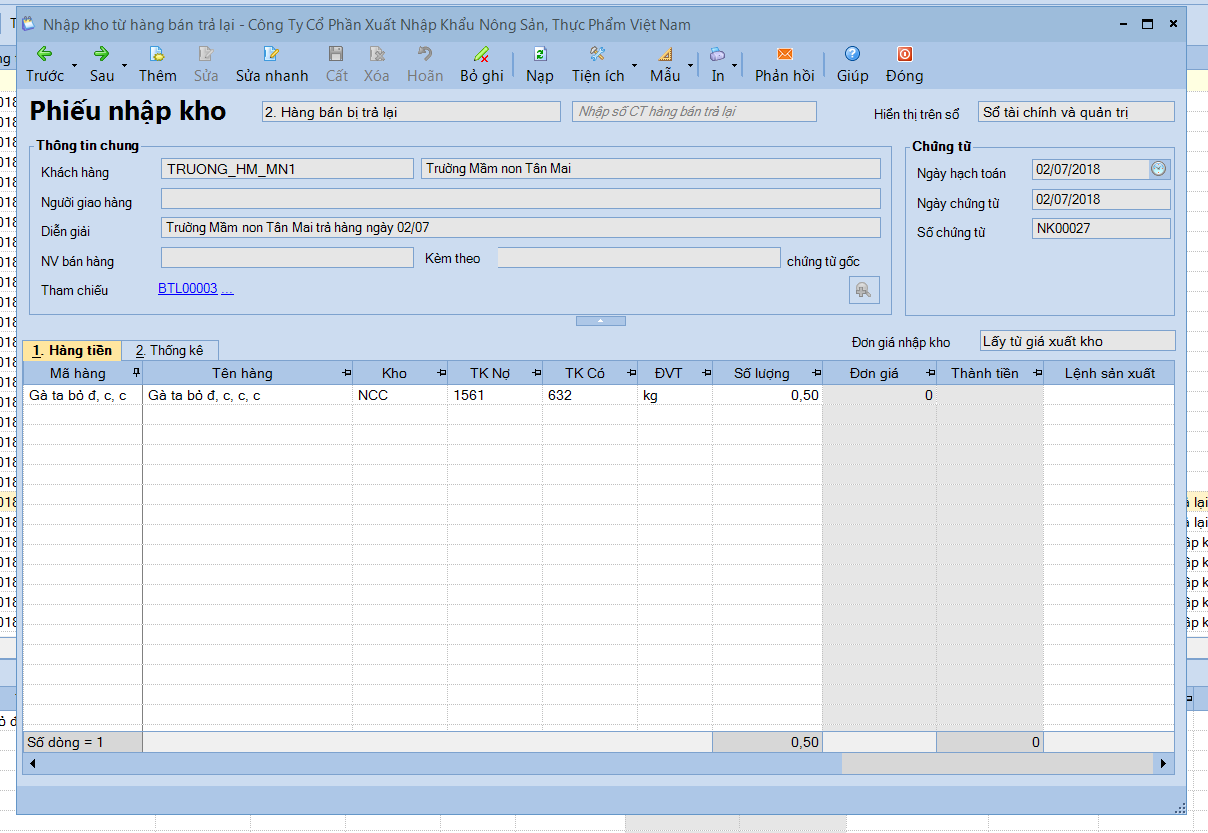Expand the Trước dropdown arrow
The width and height of the screenshot is (1208, 833).
(74, 65)
